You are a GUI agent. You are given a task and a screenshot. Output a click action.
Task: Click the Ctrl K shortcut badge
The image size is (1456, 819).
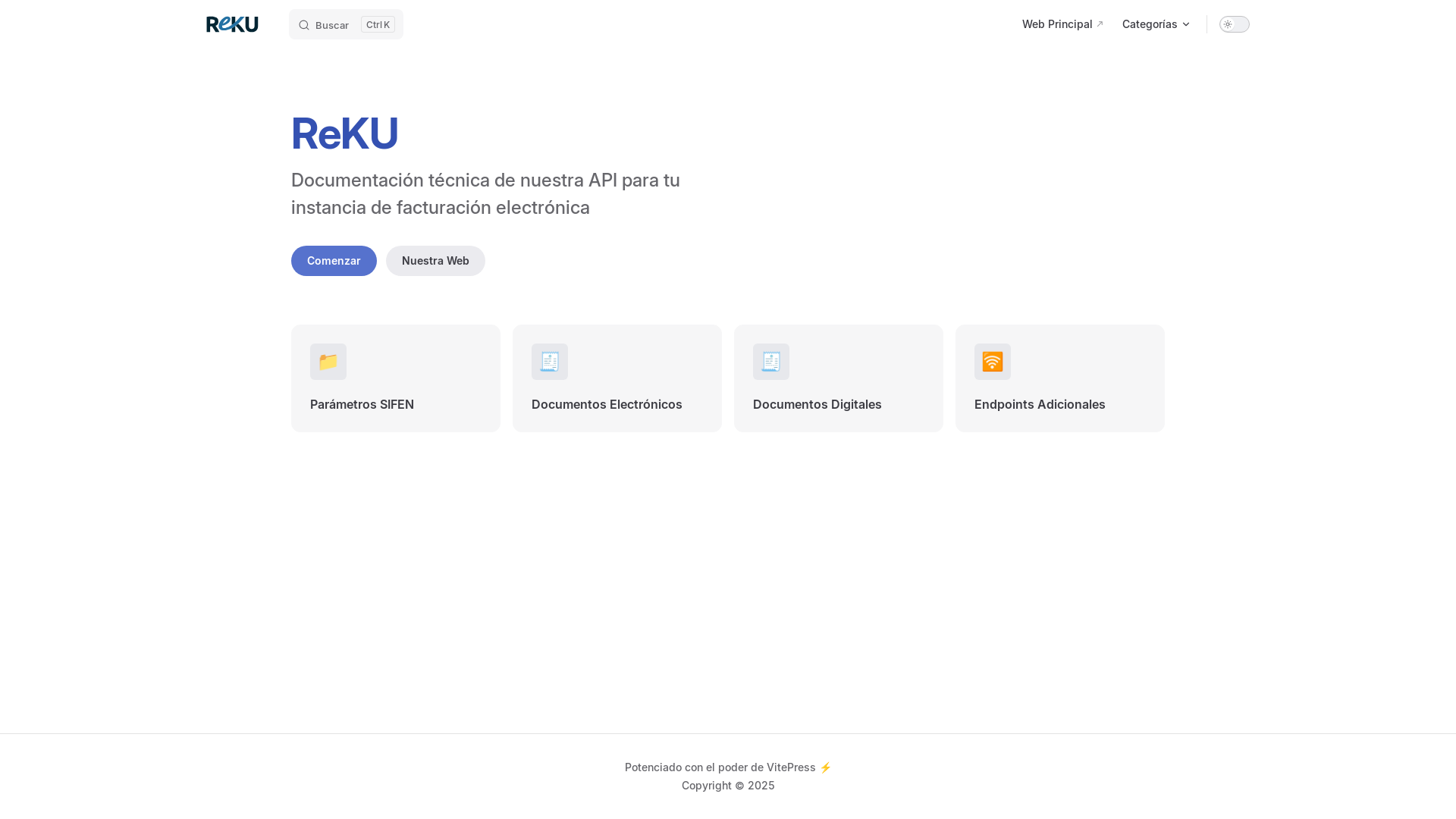coord(378,24)
